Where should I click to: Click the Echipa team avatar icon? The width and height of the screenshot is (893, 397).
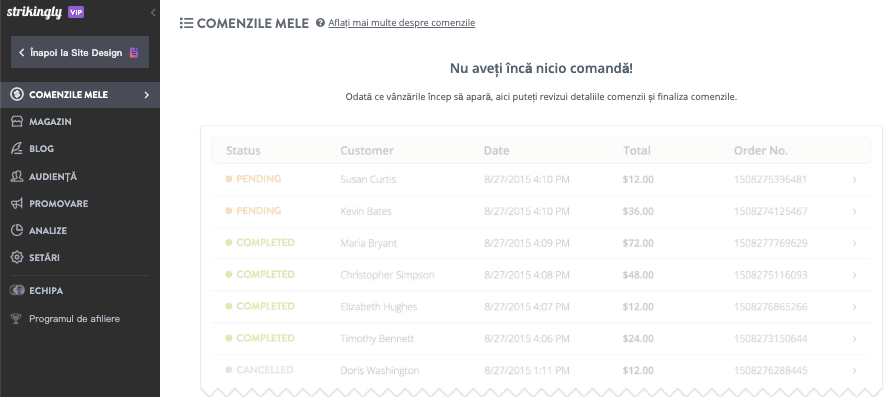point(17,290)
